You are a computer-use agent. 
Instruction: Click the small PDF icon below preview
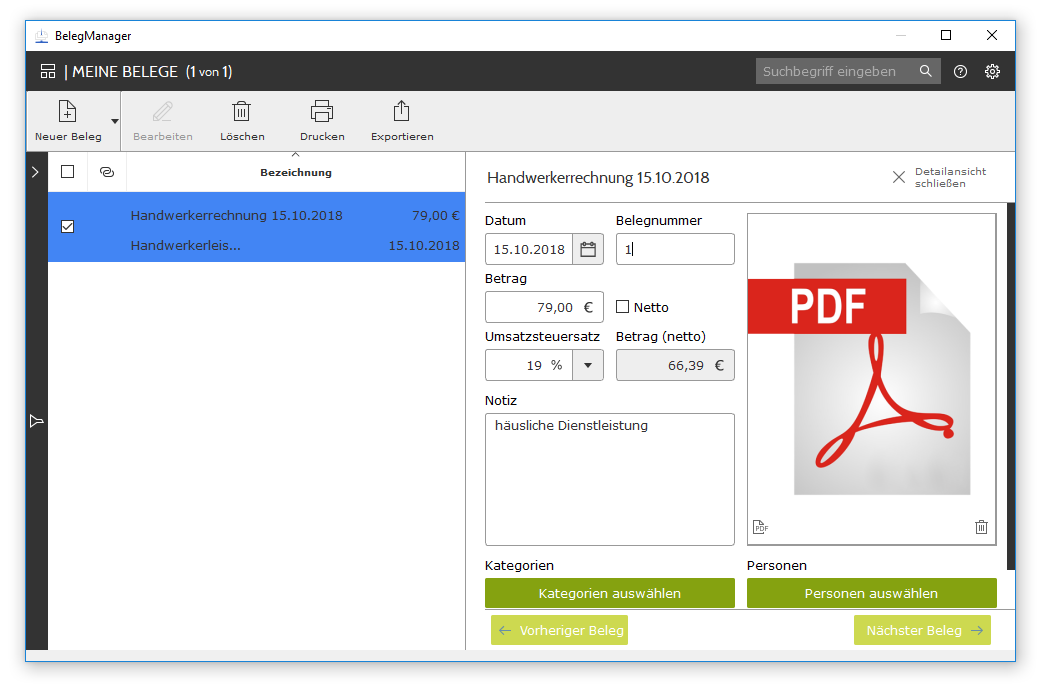click(x=760, y=527)
